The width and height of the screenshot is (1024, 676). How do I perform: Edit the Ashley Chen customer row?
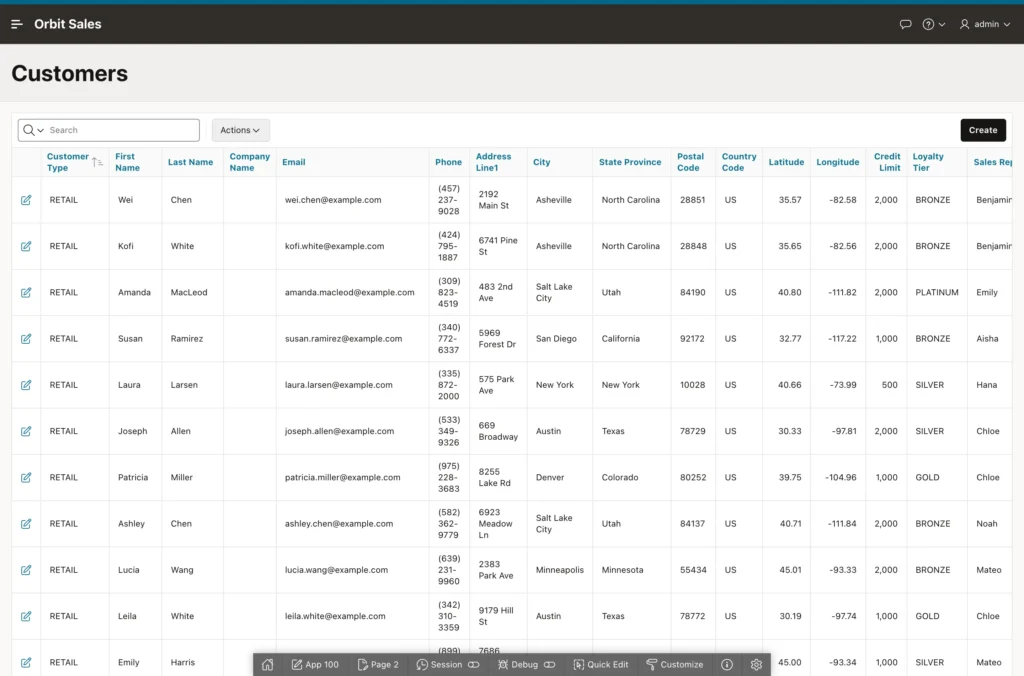26,524
